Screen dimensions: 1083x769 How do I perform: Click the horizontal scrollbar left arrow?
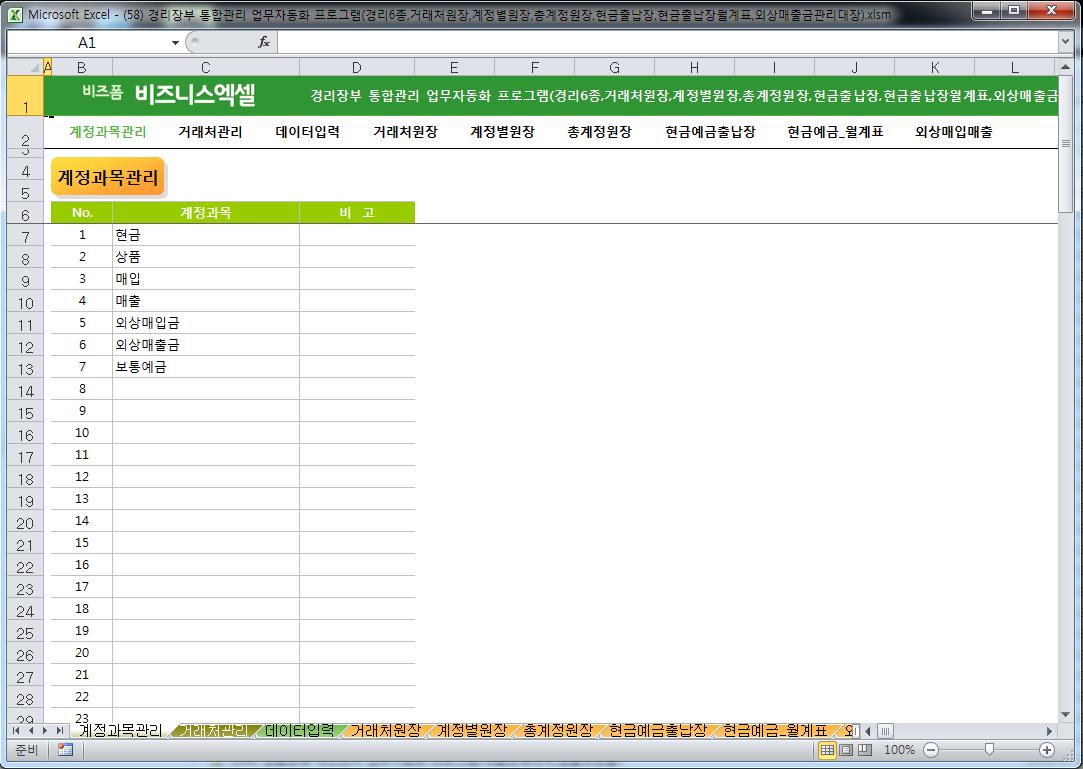[x=868, y=730]
